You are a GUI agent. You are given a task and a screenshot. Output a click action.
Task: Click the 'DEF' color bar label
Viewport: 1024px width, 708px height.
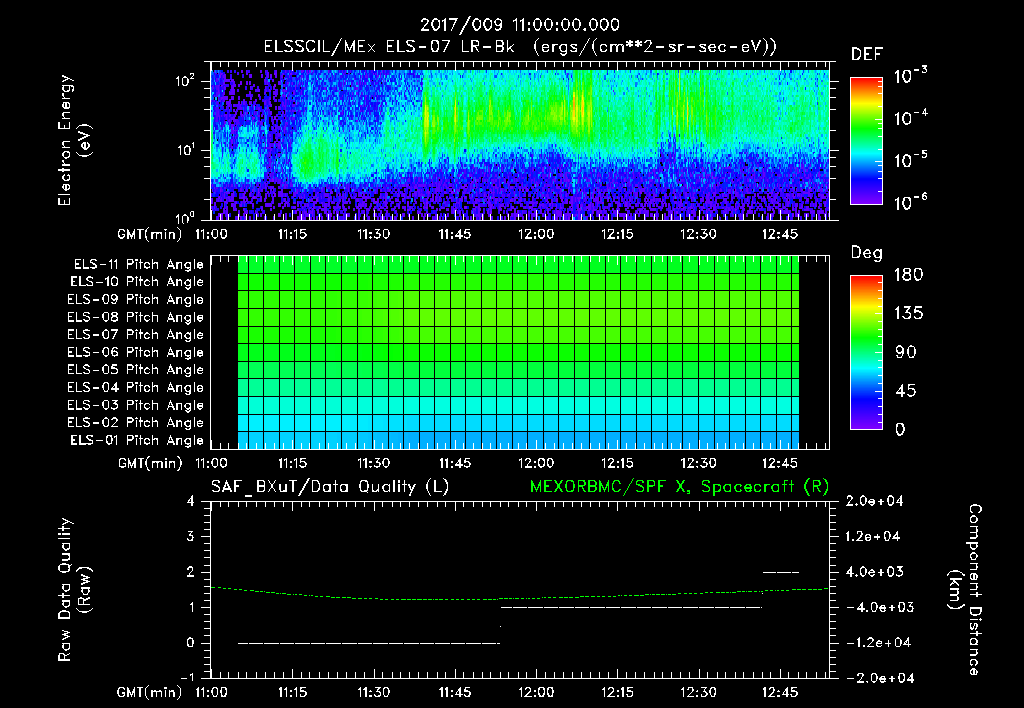pos(867,55)
